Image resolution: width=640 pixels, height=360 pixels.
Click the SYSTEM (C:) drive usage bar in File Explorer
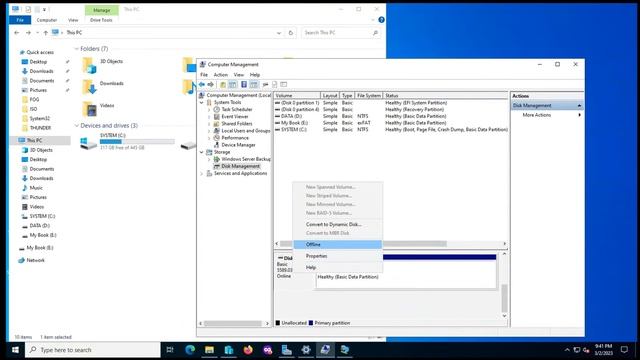[137, 142]
